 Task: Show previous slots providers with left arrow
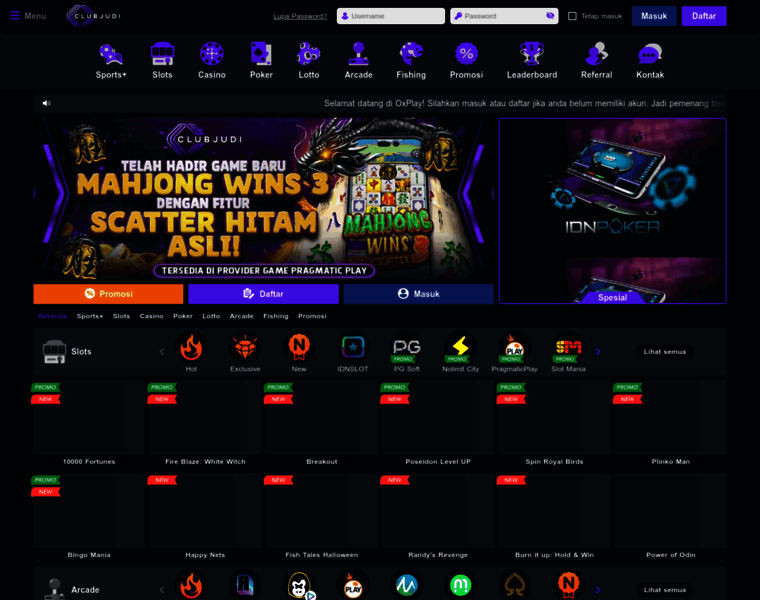162,351
